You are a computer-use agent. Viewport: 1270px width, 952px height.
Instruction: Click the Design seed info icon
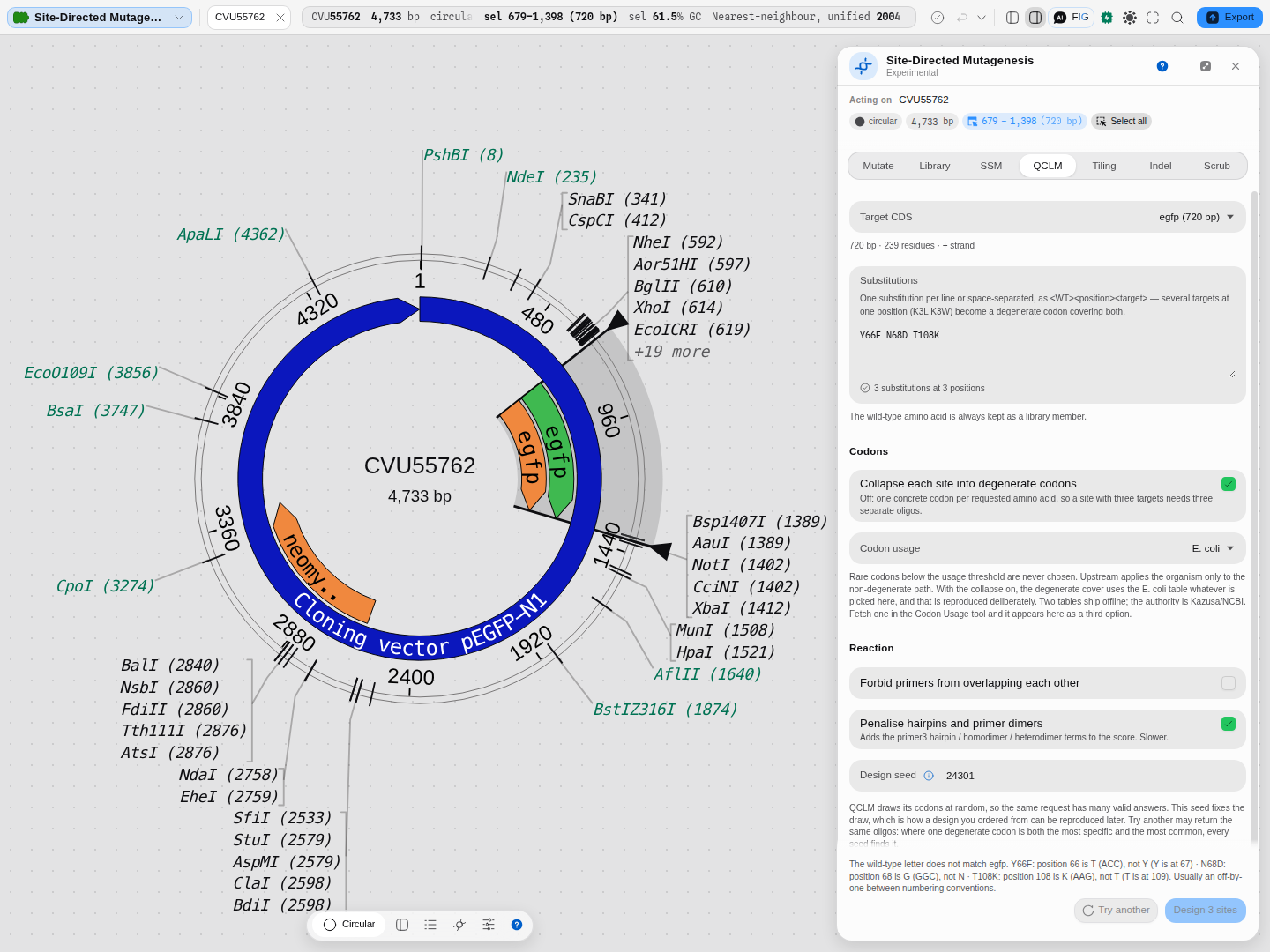(929, 776)
